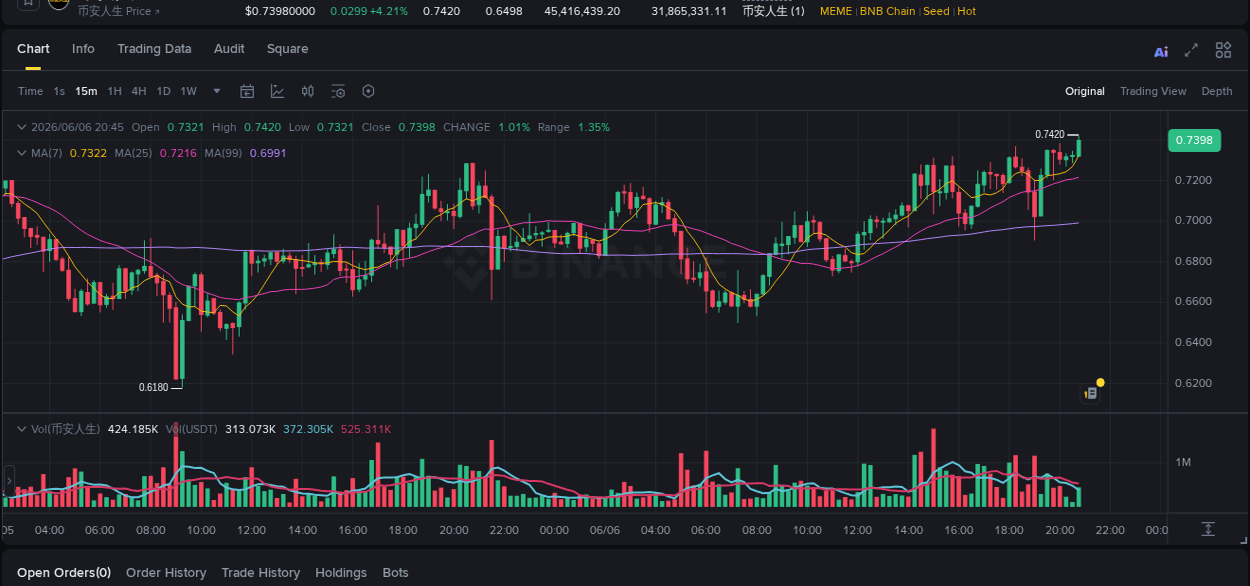This screenshot has height=586, width=1250.
Task: Click the MEME tag link
Action: click(x=836, y=11)
